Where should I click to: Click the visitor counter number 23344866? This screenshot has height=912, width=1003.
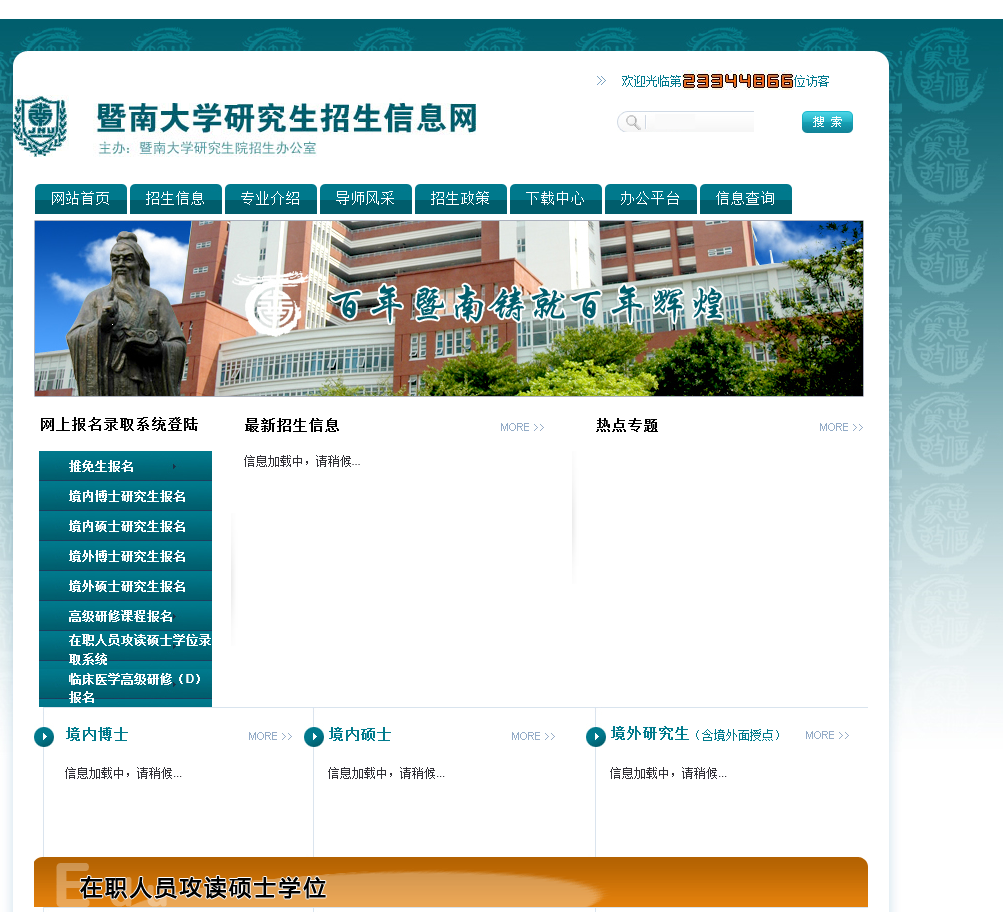[738, 81]
